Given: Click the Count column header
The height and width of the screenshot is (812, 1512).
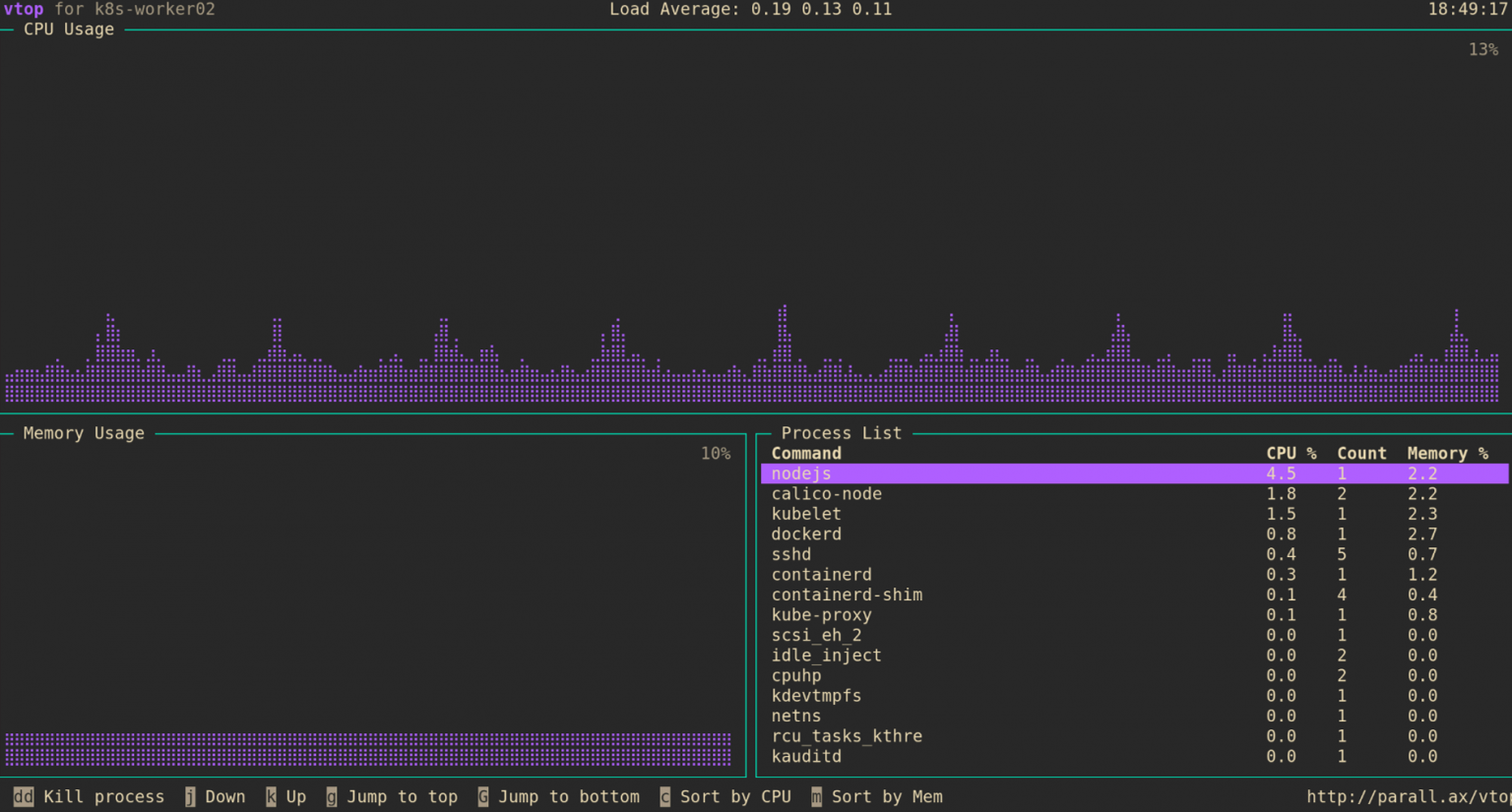Looking at the screenshot, I should click(x=1361, y=453).
